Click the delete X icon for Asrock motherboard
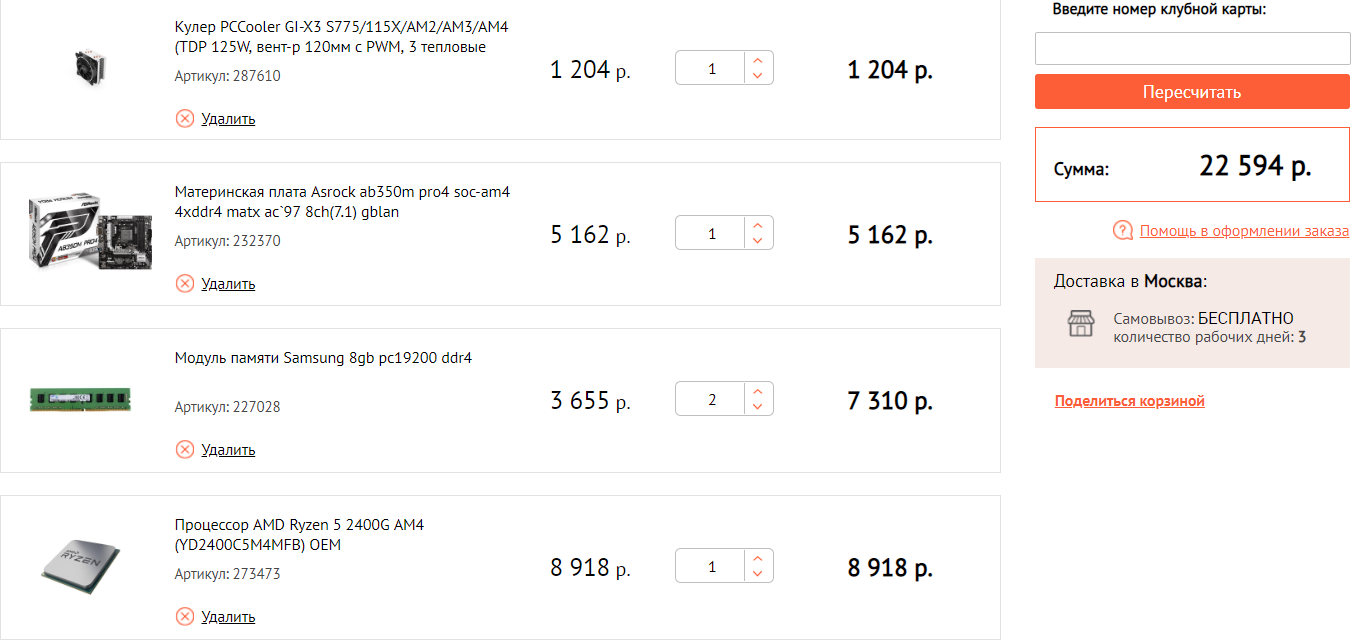 click(x=185, y=284)
